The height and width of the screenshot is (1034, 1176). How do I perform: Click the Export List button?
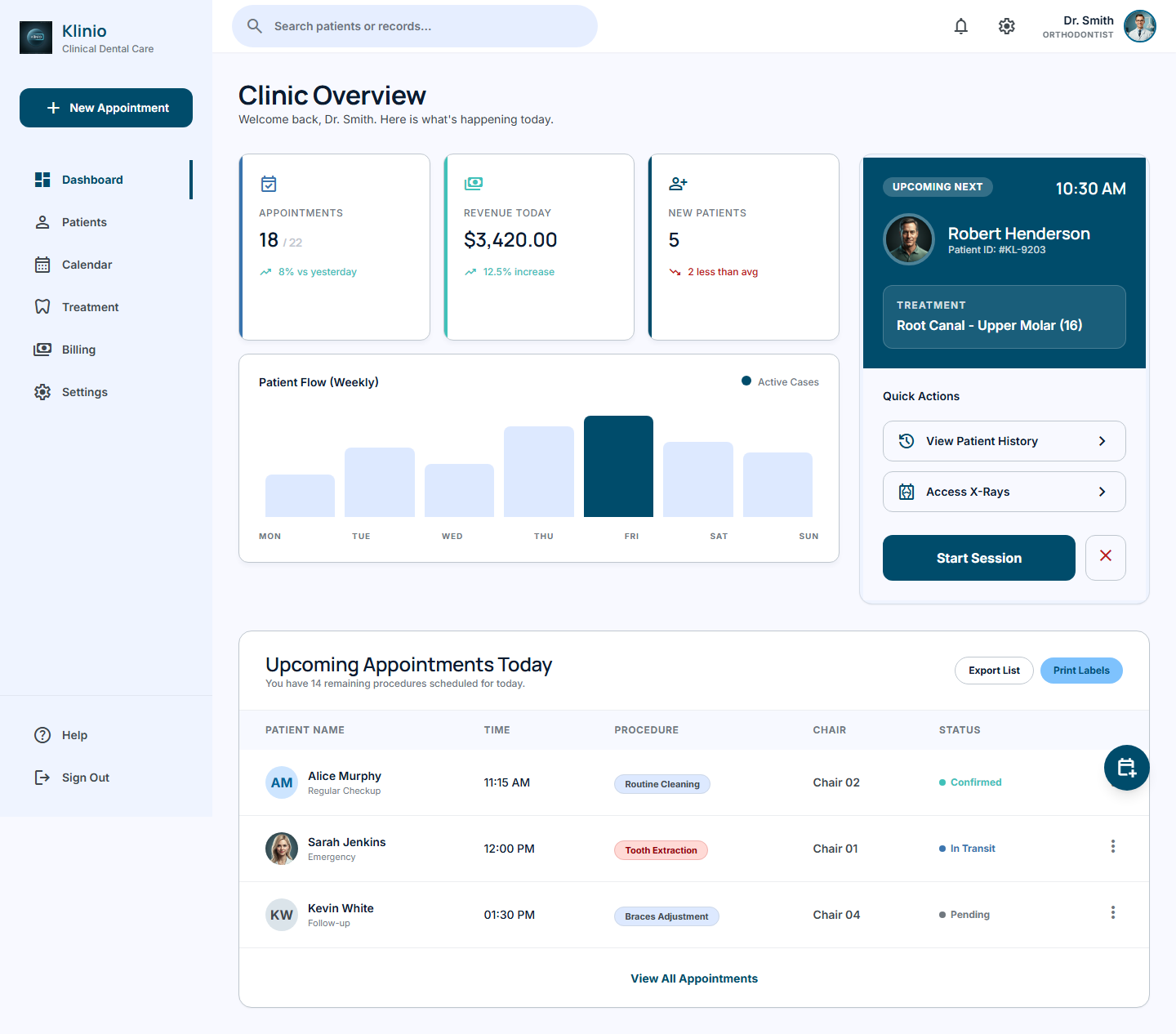(x=994, y=671)
